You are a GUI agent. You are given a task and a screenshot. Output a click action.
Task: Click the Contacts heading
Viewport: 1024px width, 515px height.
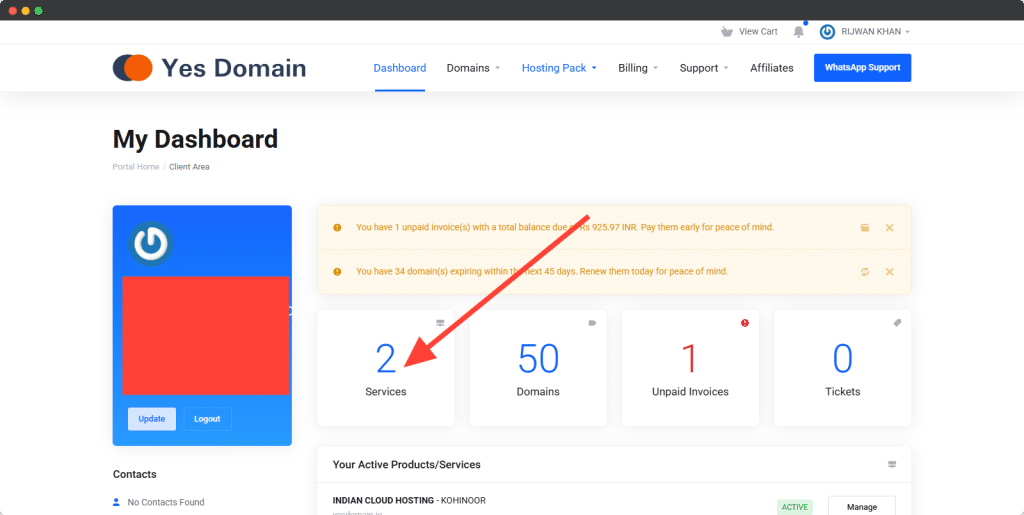[135, 475]
